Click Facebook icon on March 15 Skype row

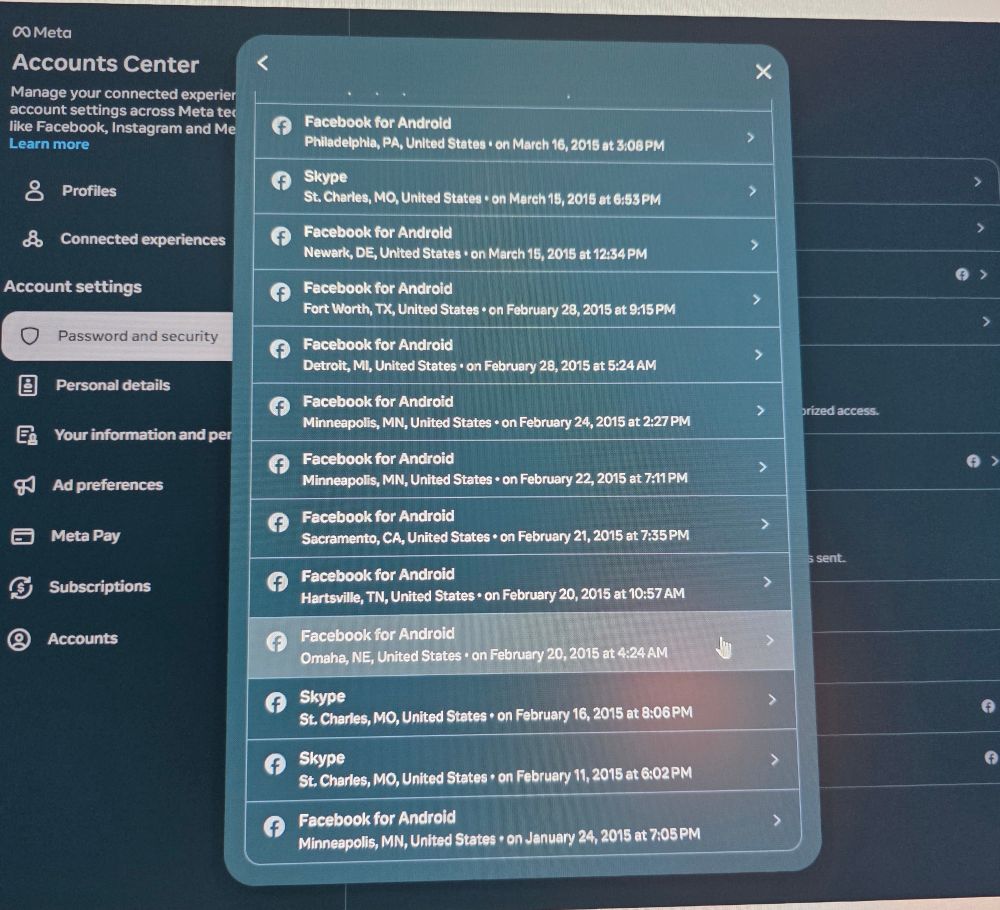click(281, 180)
